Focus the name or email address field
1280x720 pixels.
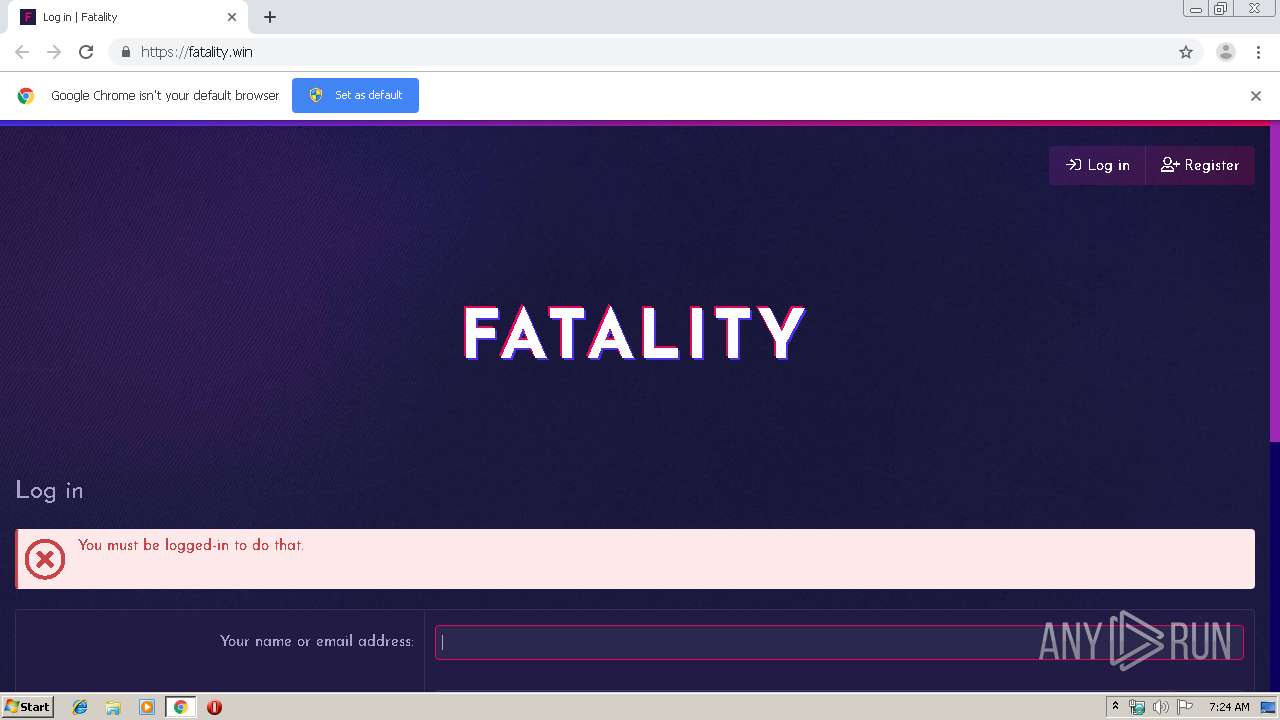point(839,642)
